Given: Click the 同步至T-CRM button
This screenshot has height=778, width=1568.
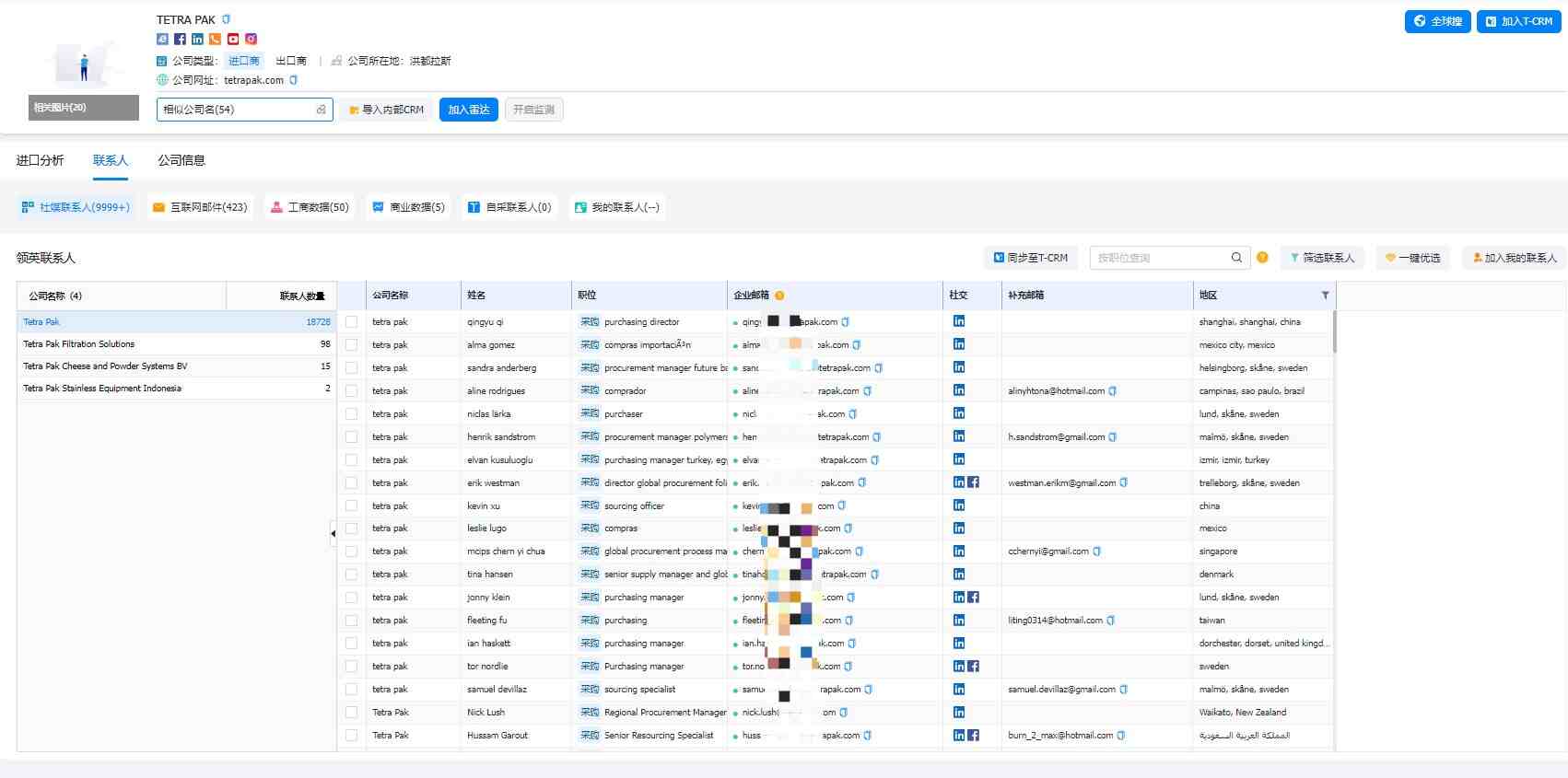Looking at the screenshot, I should 1031,258.
